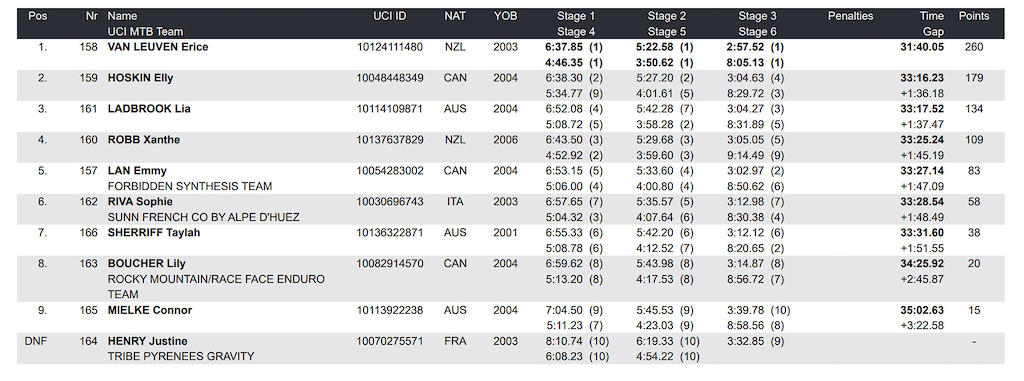Image resolution: width=1024 pixels, height=381 pixels.
Task: Click TRIBE PYRENEES GRAVITY team name
Action: pyautogui.click(x=181, y=357)
